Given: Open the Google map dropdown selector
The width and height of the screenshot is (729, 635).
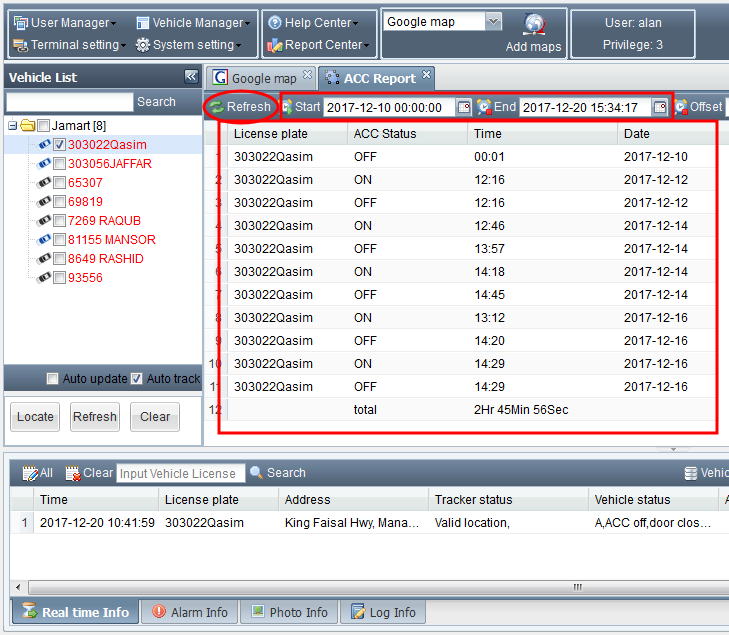Looking at the screenshot, I should point(493,21).
